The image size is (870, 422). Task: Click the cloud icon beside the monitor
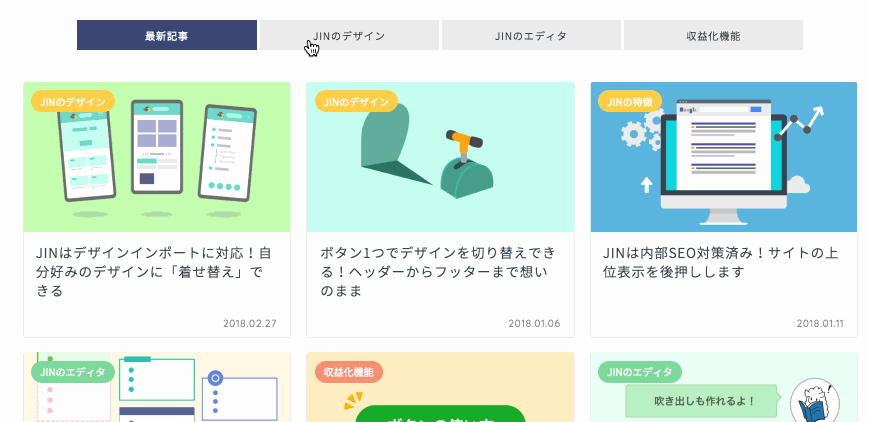798,185
